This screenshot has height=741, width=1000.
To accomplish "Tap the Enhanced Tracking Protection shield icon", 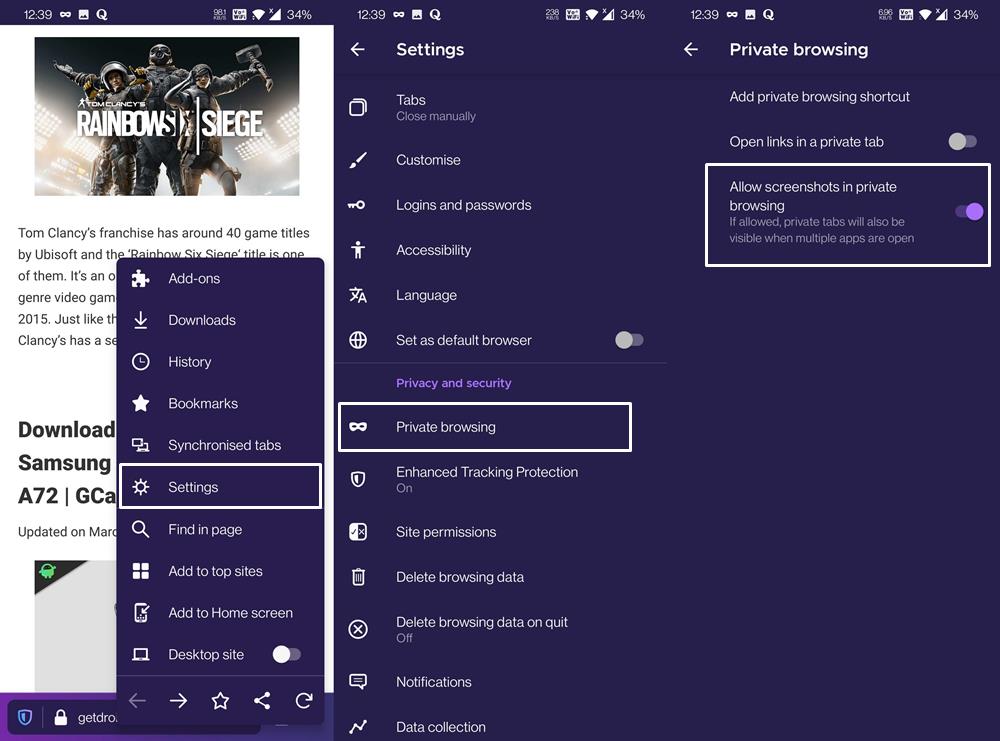I will click(358, 479).
